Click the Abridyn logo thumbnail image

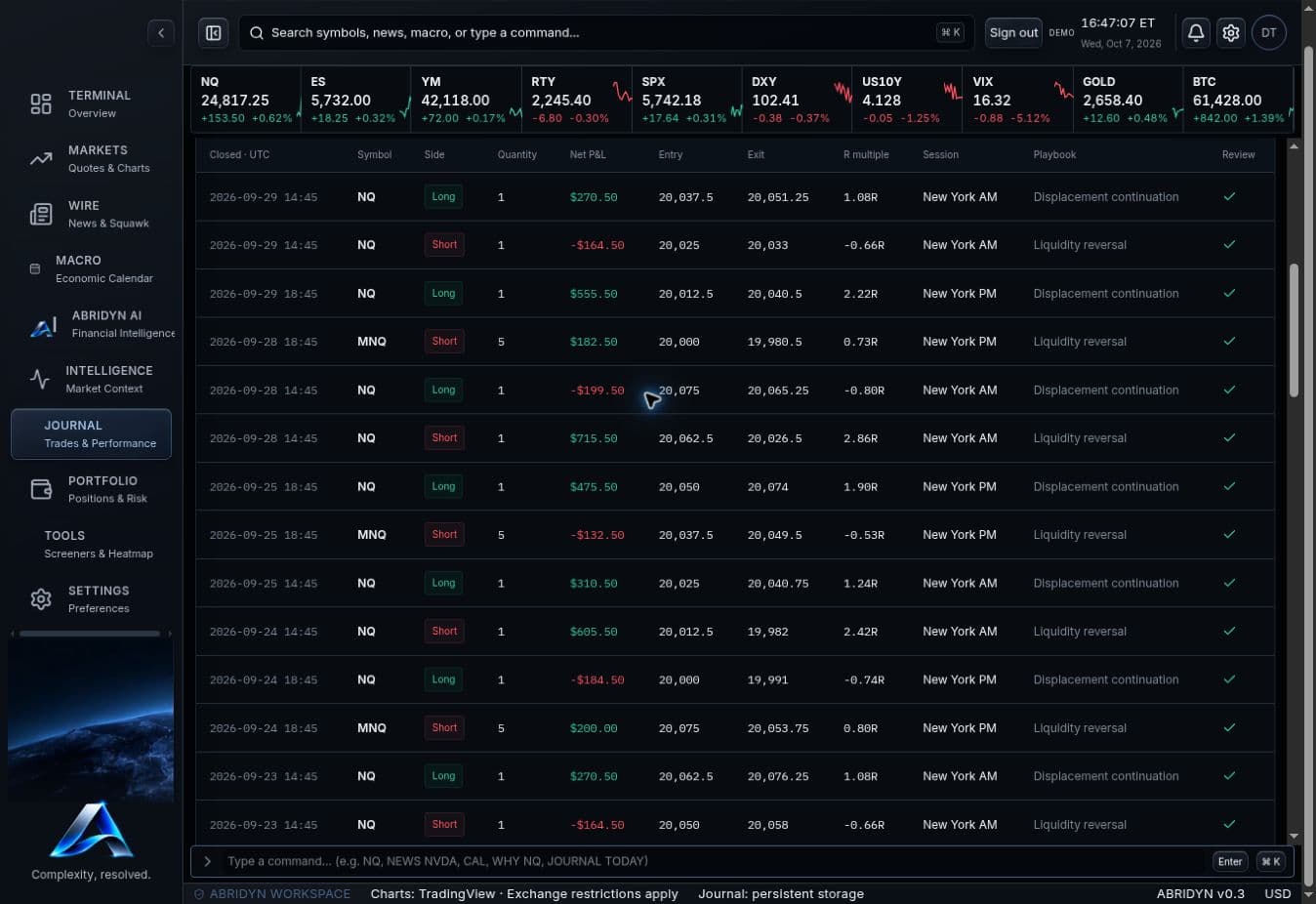coord(91,830)
